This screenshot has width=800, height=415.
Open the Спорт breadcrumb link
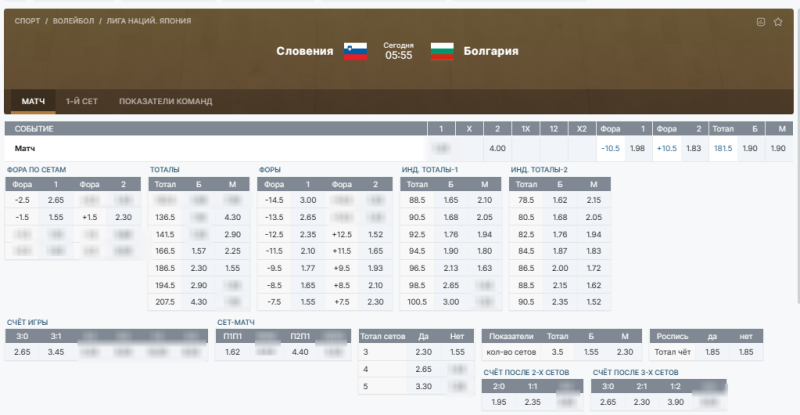click(26, 21)
